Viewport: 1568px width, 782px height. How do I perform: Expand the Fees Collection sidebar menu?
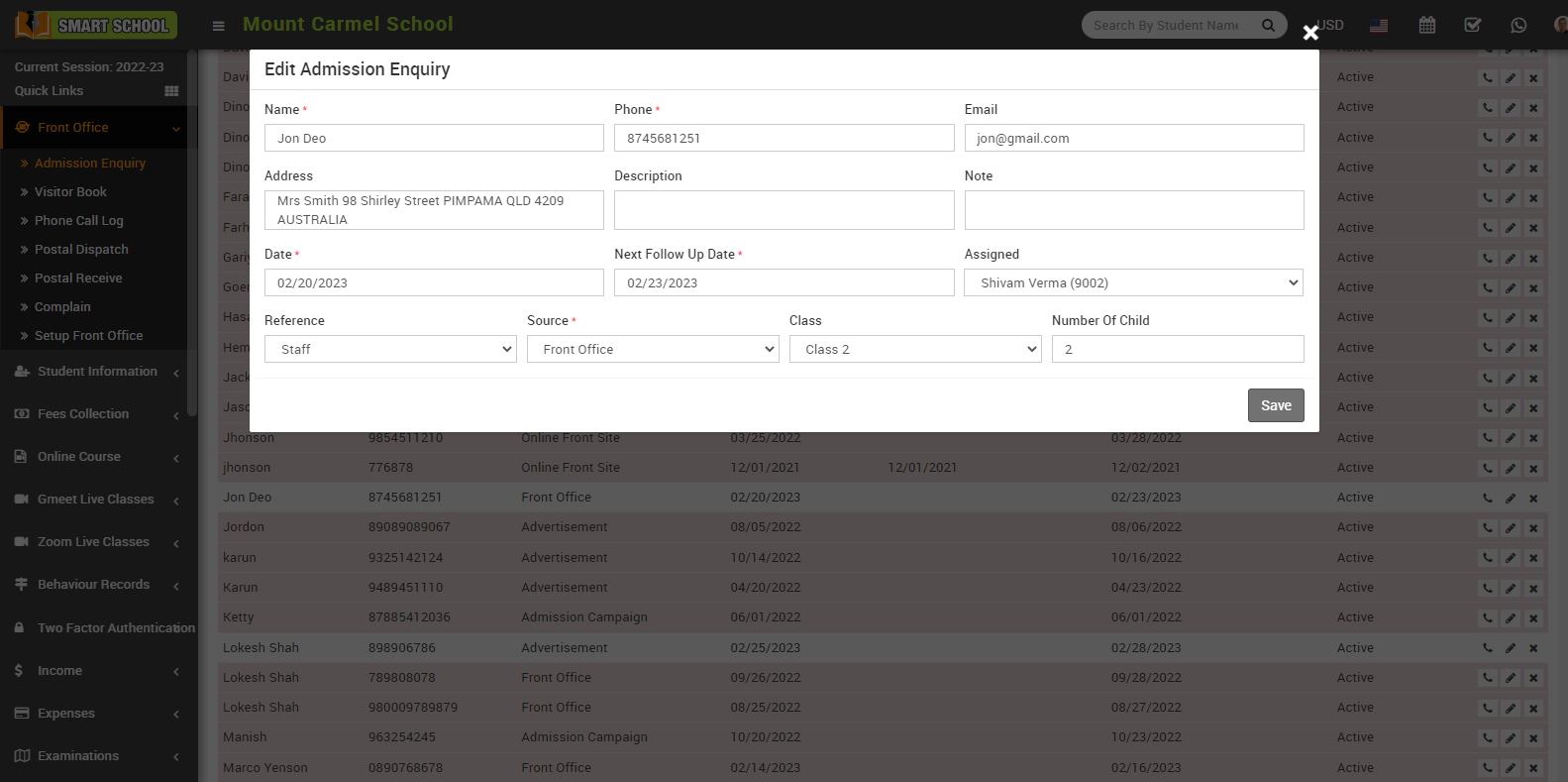click(x=83, y=414)
